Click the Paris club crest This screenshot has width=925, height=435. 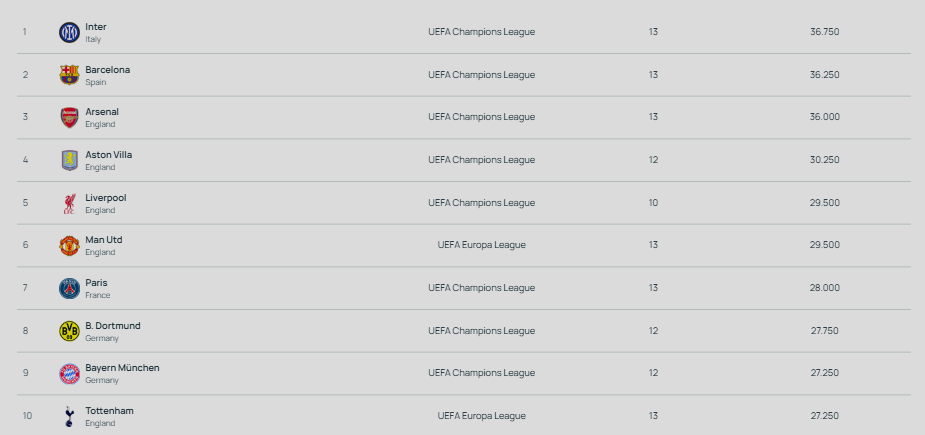click(x=69, y=288)
